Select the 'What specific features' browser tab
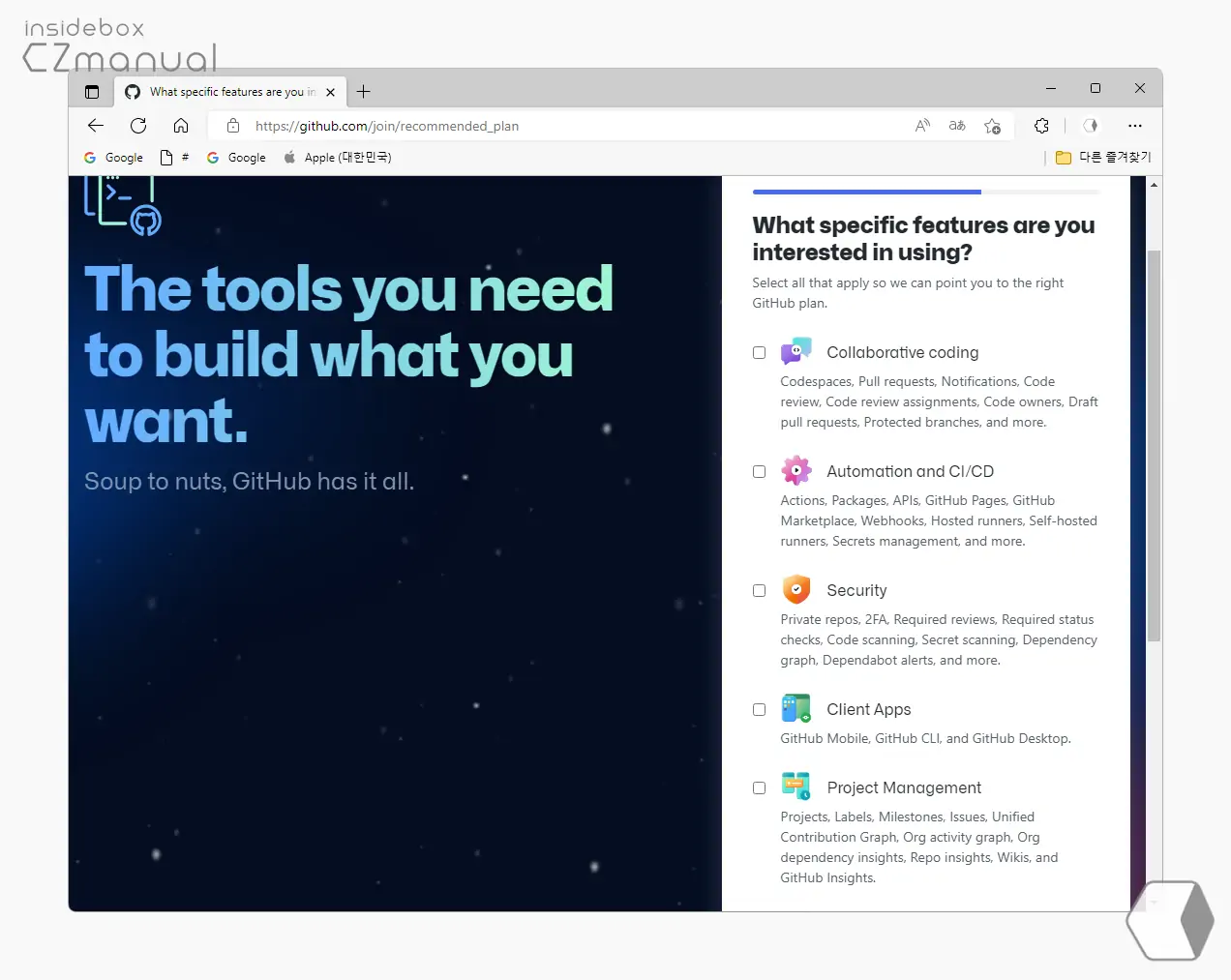Viewport: 1231px width, 980px height. [230, 92]
